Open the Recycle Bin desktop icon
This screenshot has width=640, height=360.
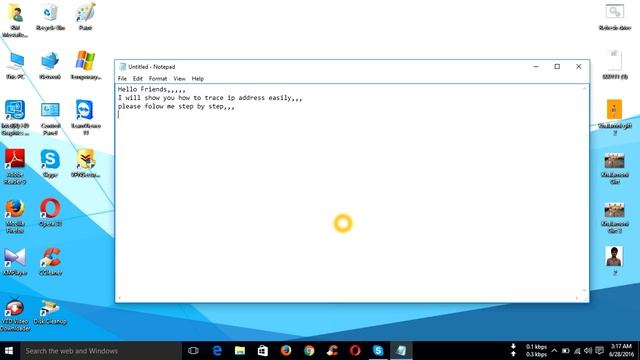pyautogui.click(x=50, y=17)
